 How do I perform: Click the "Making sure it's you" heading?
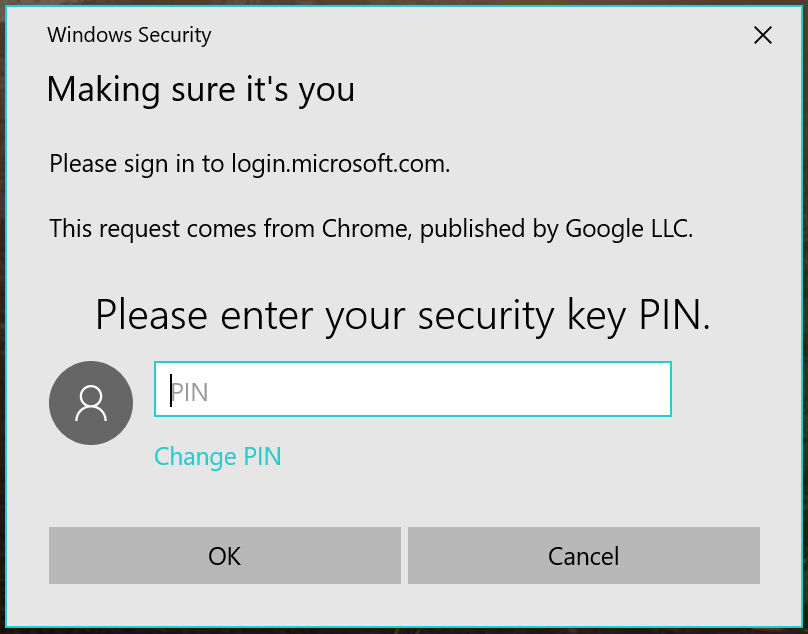click(200, 90)
